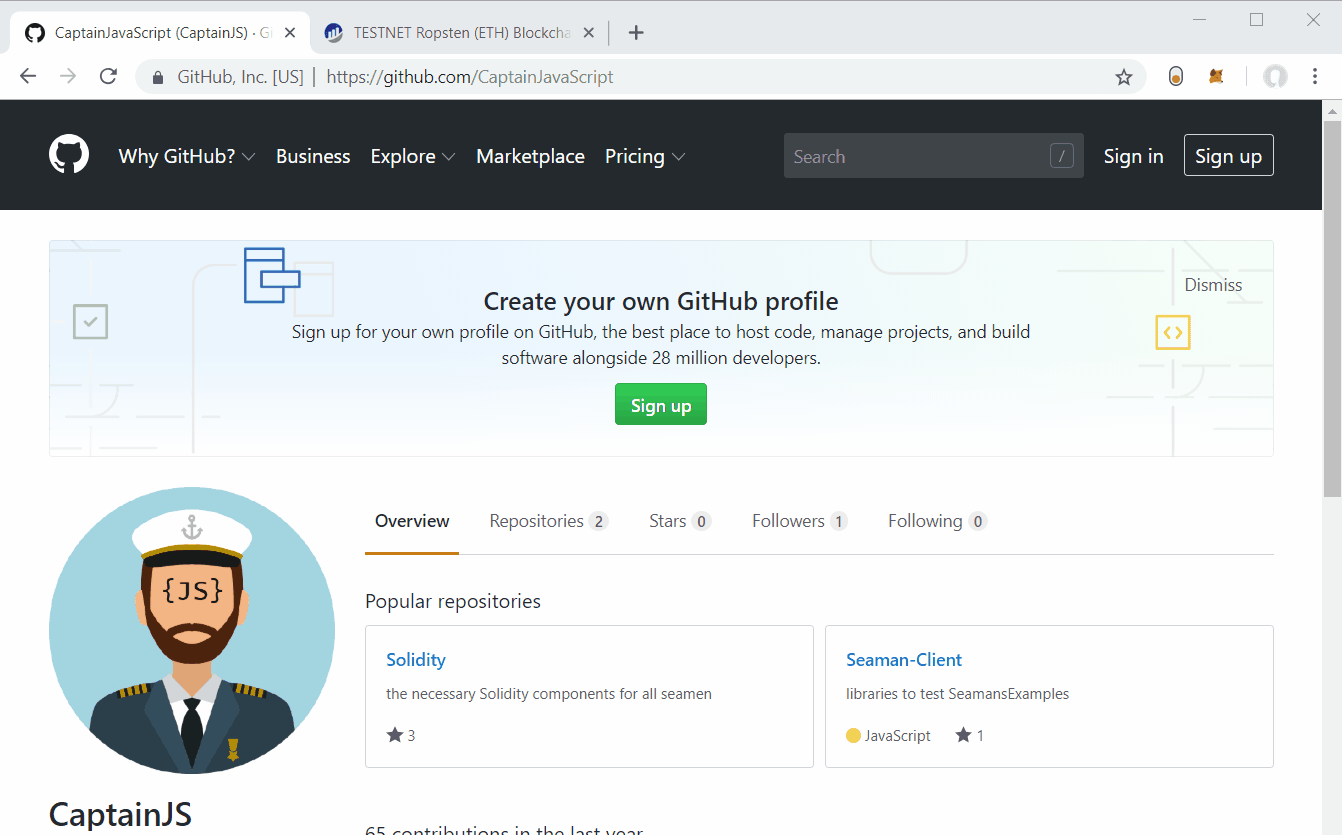1342x835 pixels.
Task: Switch to the Followers tab
Action: point(800,521)
